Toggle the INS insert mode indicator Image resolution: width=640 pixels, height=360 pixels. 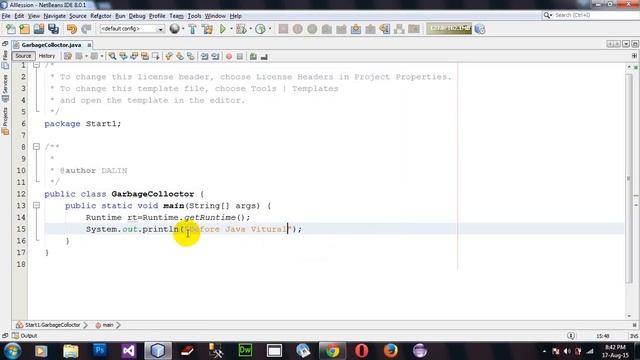pos(633,336)
